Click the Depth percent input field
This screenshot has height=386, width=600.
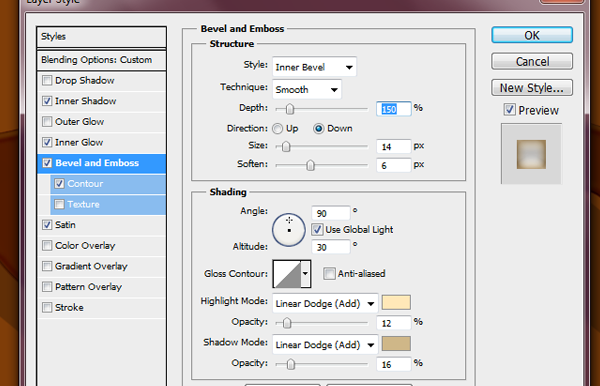[393, 109]
